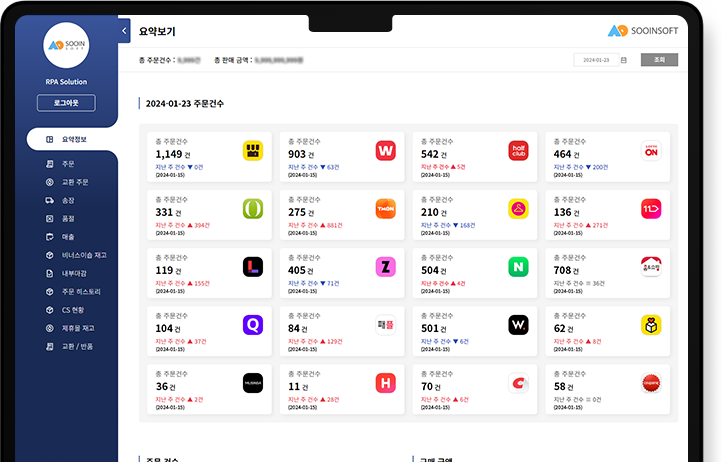Open the calendar icon beside the date field

click(x=623, y=60)
